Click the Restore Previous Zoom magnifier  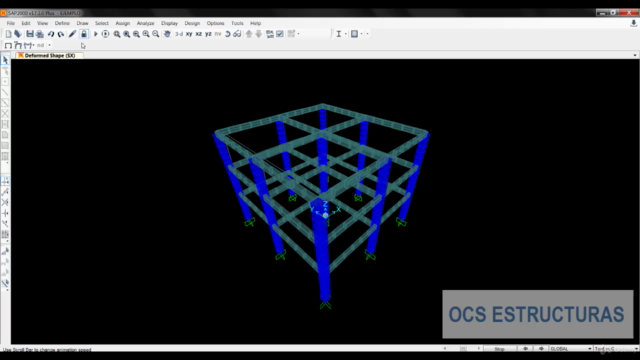click(x=136, y=34)
